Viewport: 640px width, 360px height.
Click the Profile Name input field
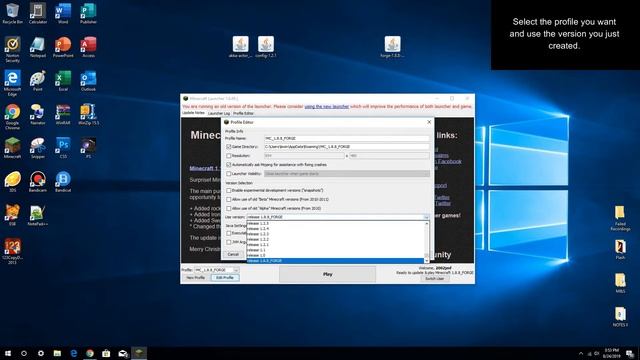[347, 138]
